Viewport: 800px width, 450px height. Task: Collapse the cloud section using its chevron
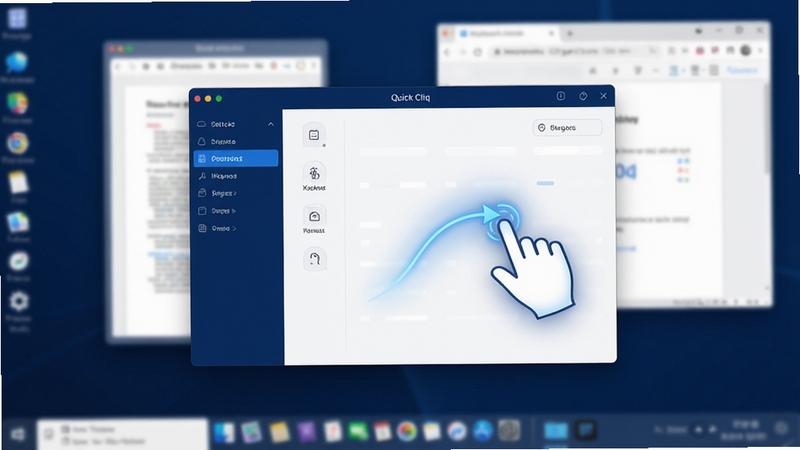[271, 124]
